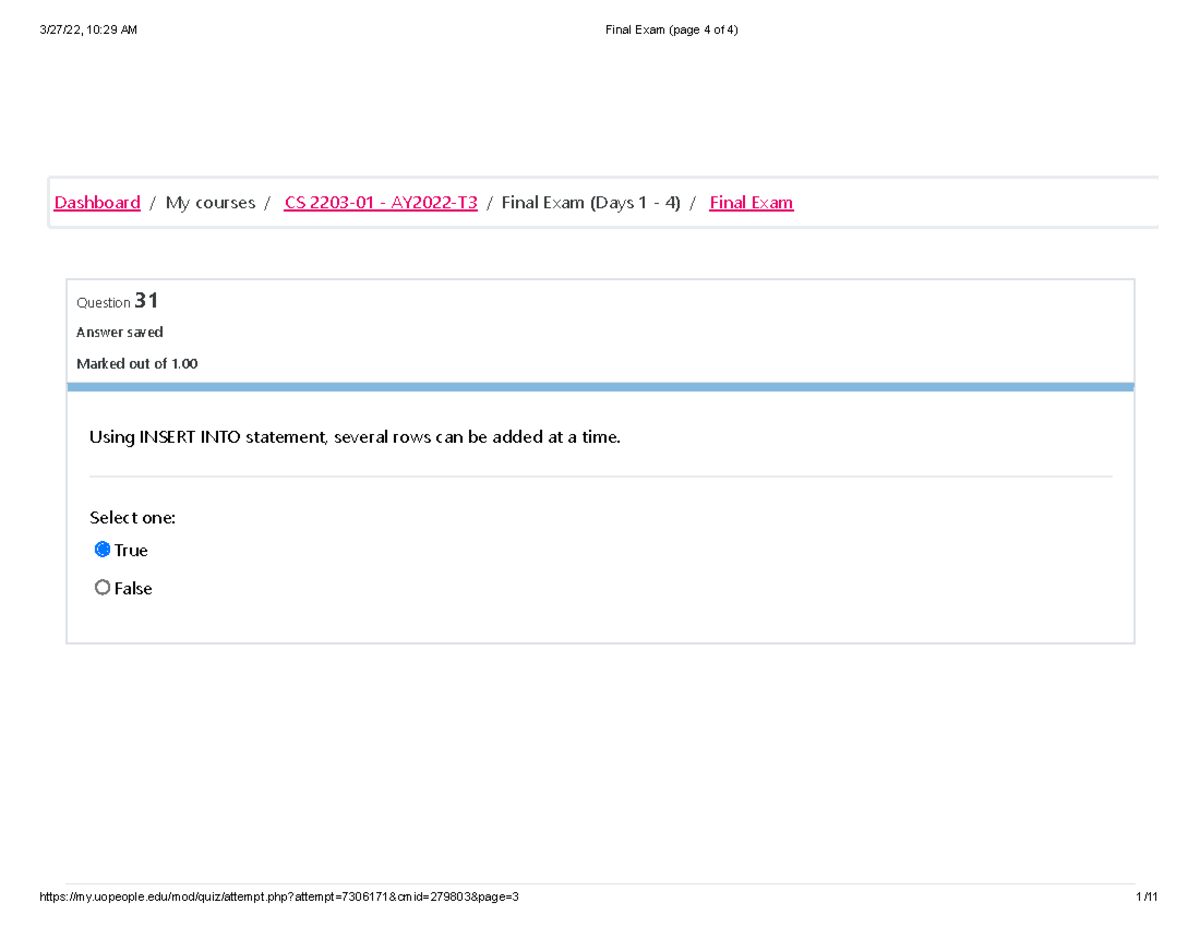Click the blue progress bar under question info

point(600,384)
